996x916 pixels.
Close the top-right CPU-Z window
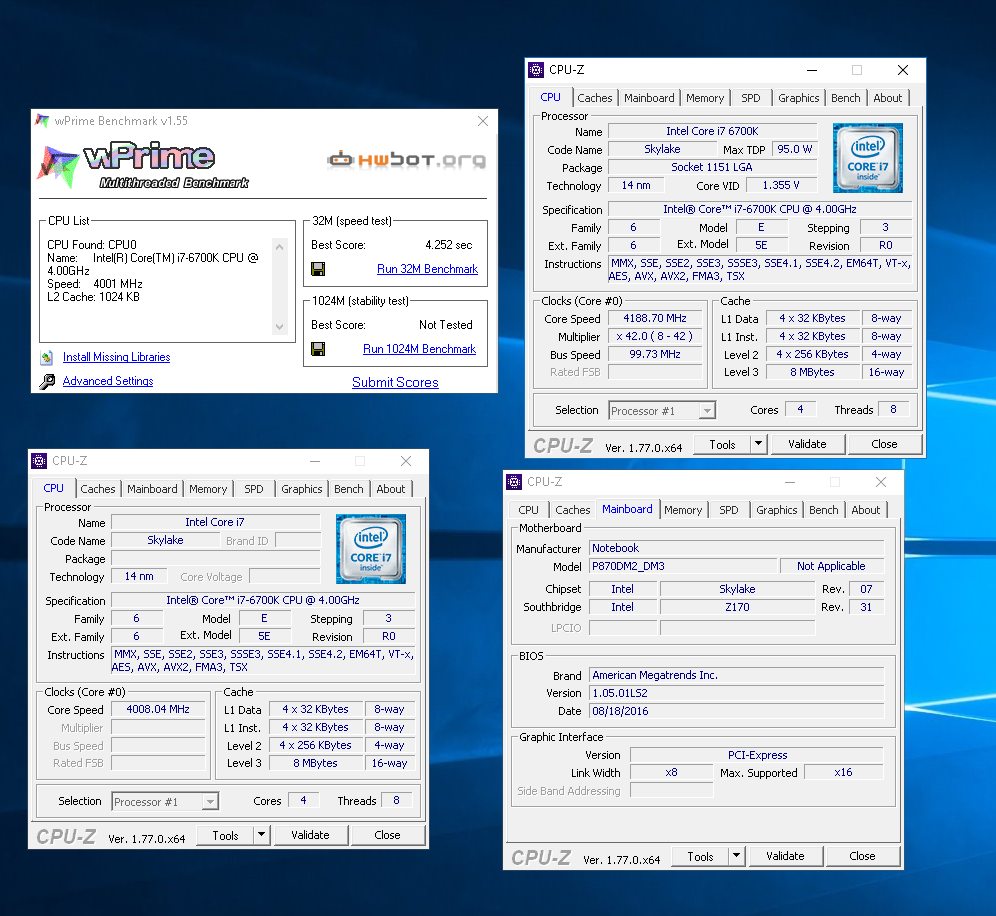[903, 70]
